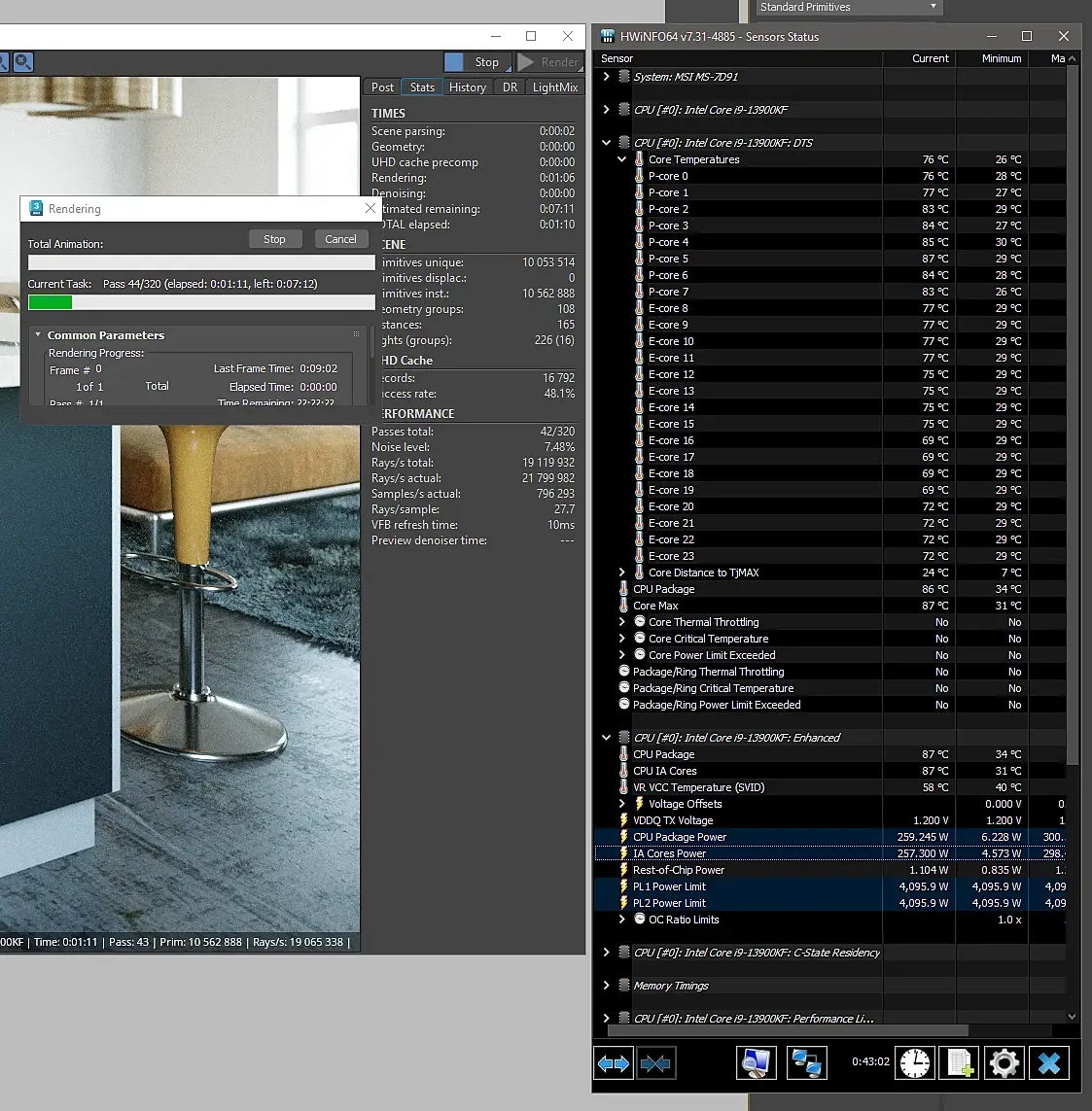This screenshot has width=1092, height=1111.
Task: Open the Standard Primitives dropdown
Action: [849, 8]
